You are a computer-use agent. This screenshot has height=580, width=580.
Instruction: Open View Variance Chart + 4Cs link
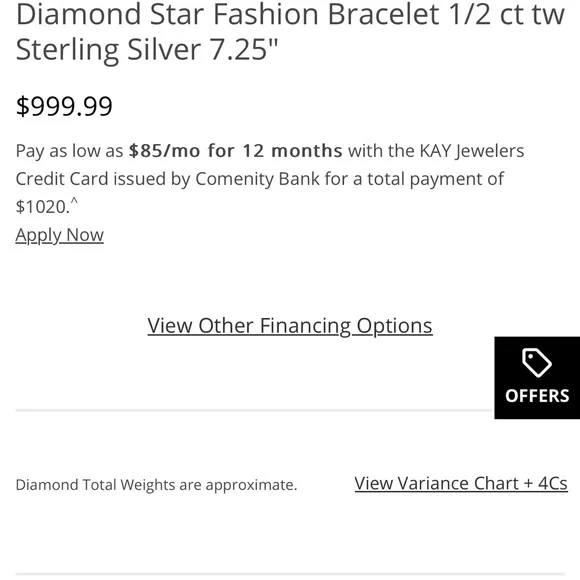[461, 483]
